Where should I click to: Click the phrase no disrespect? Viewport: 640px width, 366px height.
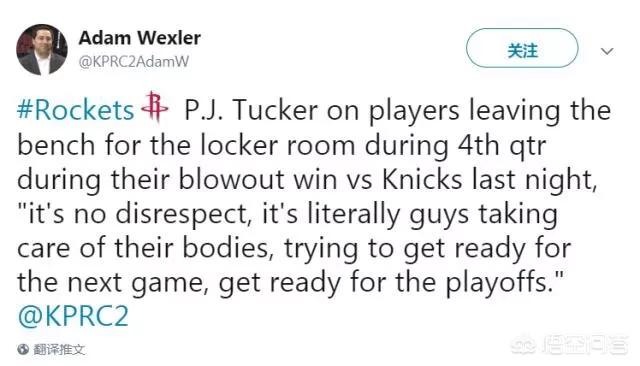click(x=160, y=214)
